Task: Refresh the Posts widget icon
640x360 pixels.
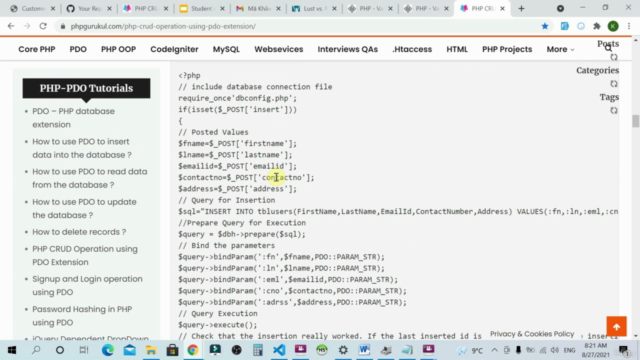Action: tap(614, 57)
